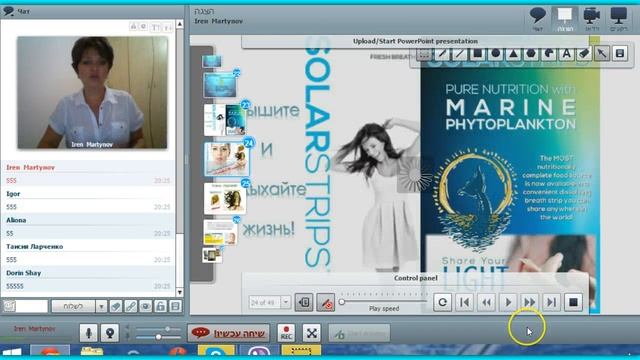Open Upload/Start PowerPoint presentation panel
640x360 pixels.
(415, 41)
